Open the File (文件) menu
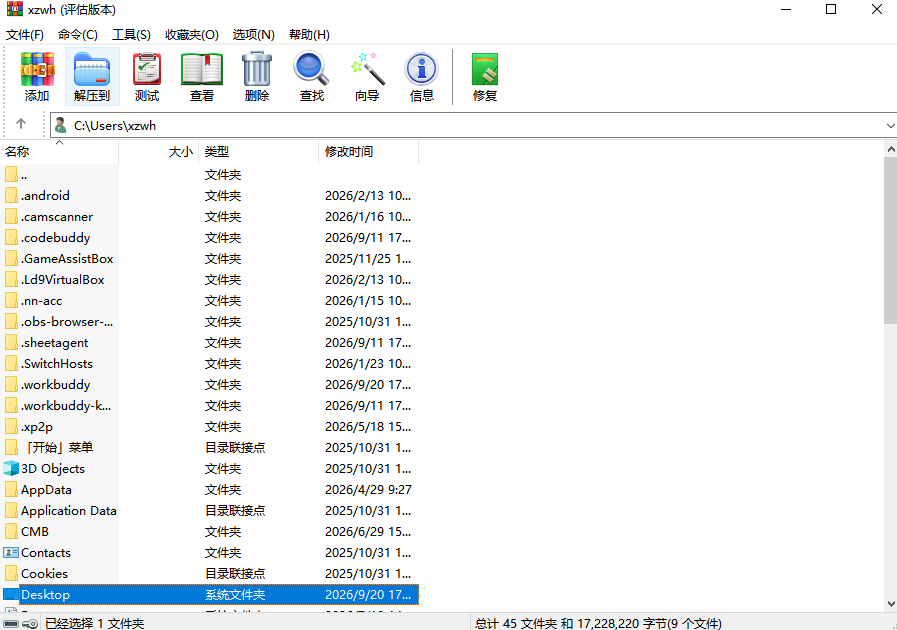 (x=25, y=34)
